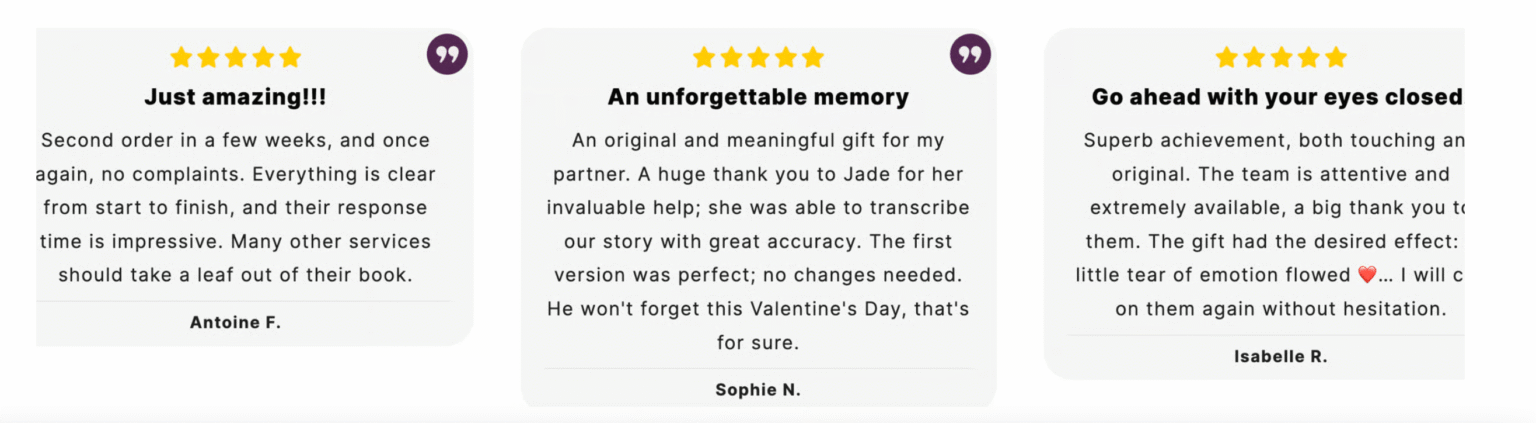
Task: Click the red heart emoji in Isabelle's review
Action: (x=1368, y=275)
